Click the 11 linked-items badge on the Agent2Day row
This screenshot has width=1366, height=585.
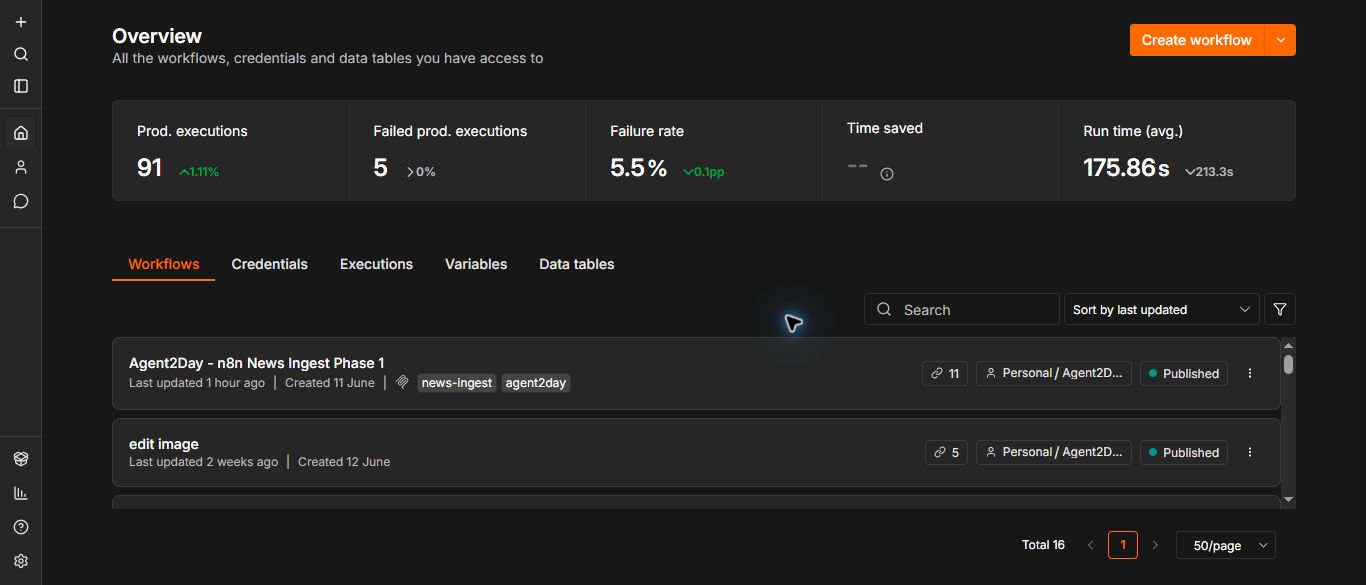click(945, 373)
